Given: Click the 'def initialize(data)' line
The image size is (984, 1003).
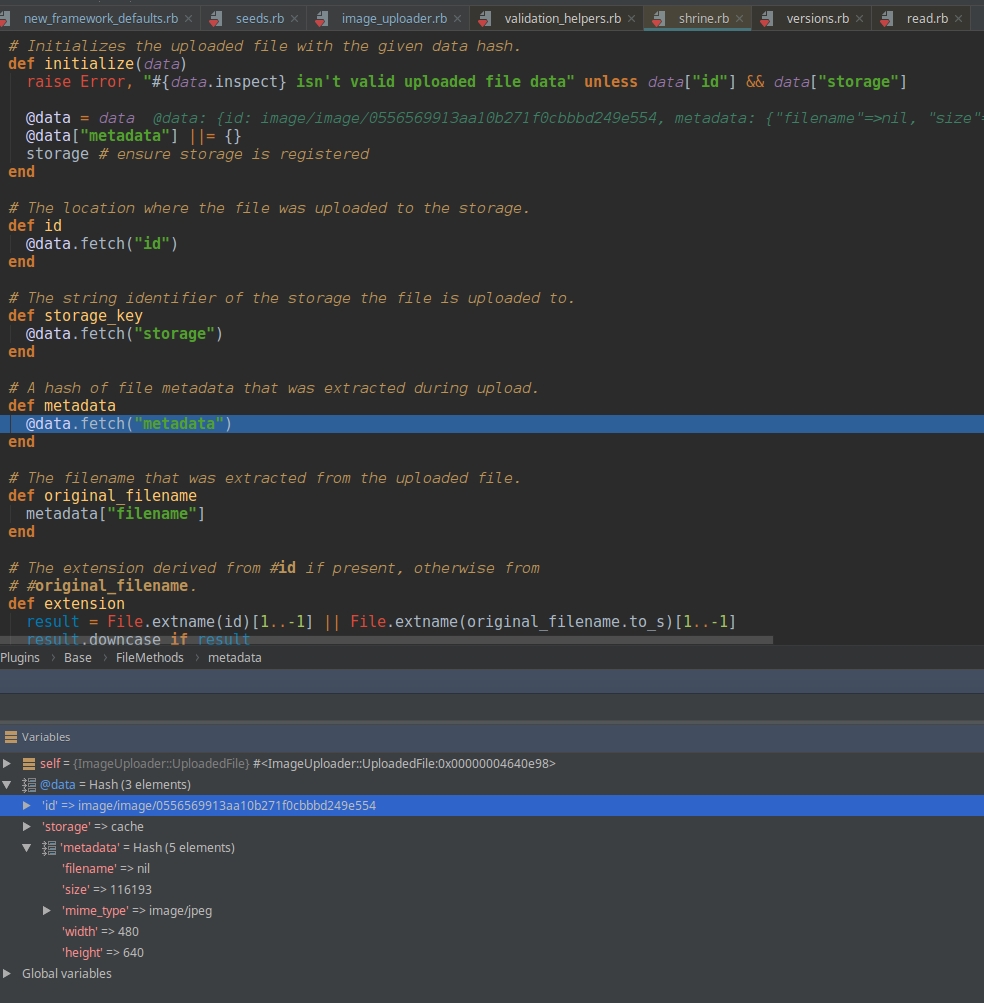Looking at the screenshot, I should click(97, 64).
